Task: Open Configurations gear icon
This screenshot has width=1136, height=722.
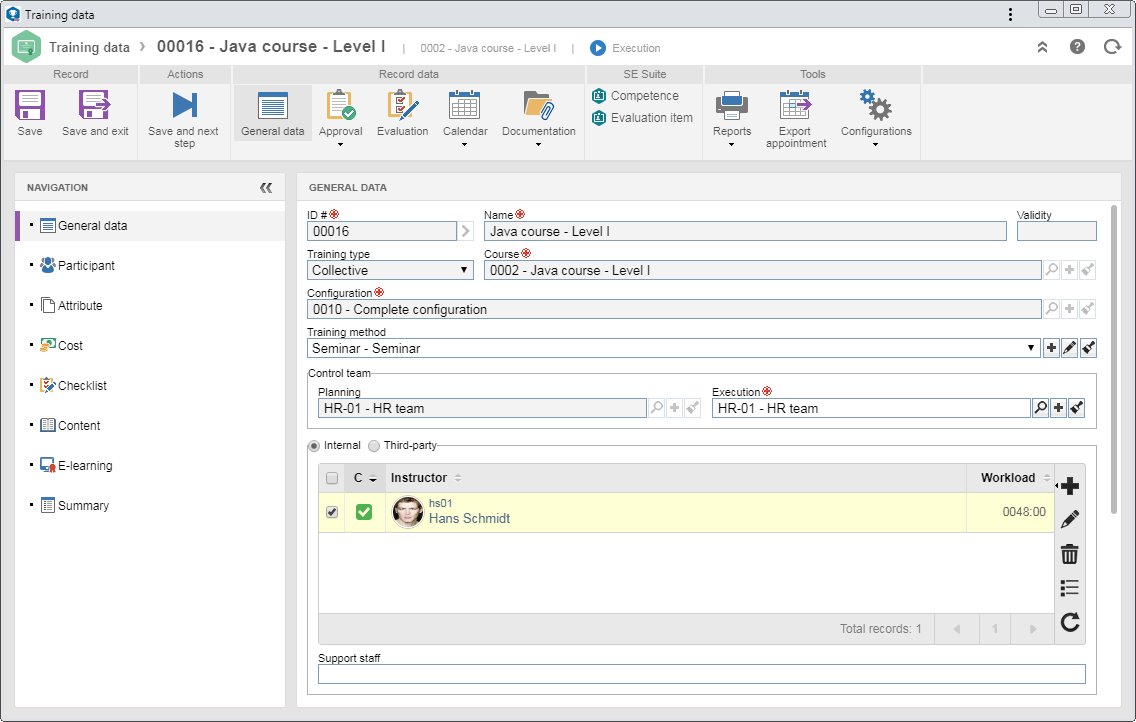Action: (875, 106)
